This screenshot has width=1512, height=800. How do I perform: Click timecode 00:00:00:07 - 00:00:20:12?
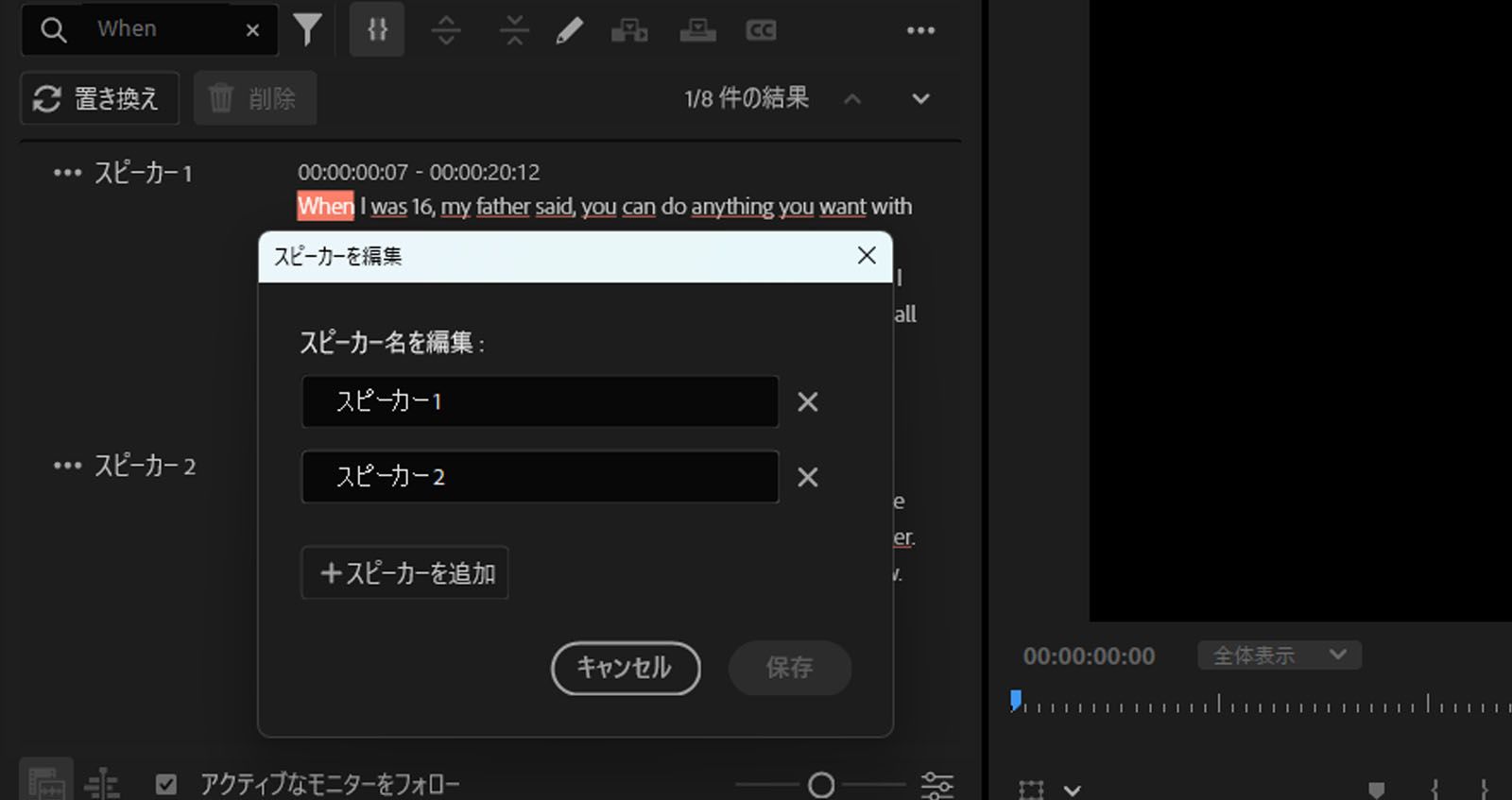[419, 172]
